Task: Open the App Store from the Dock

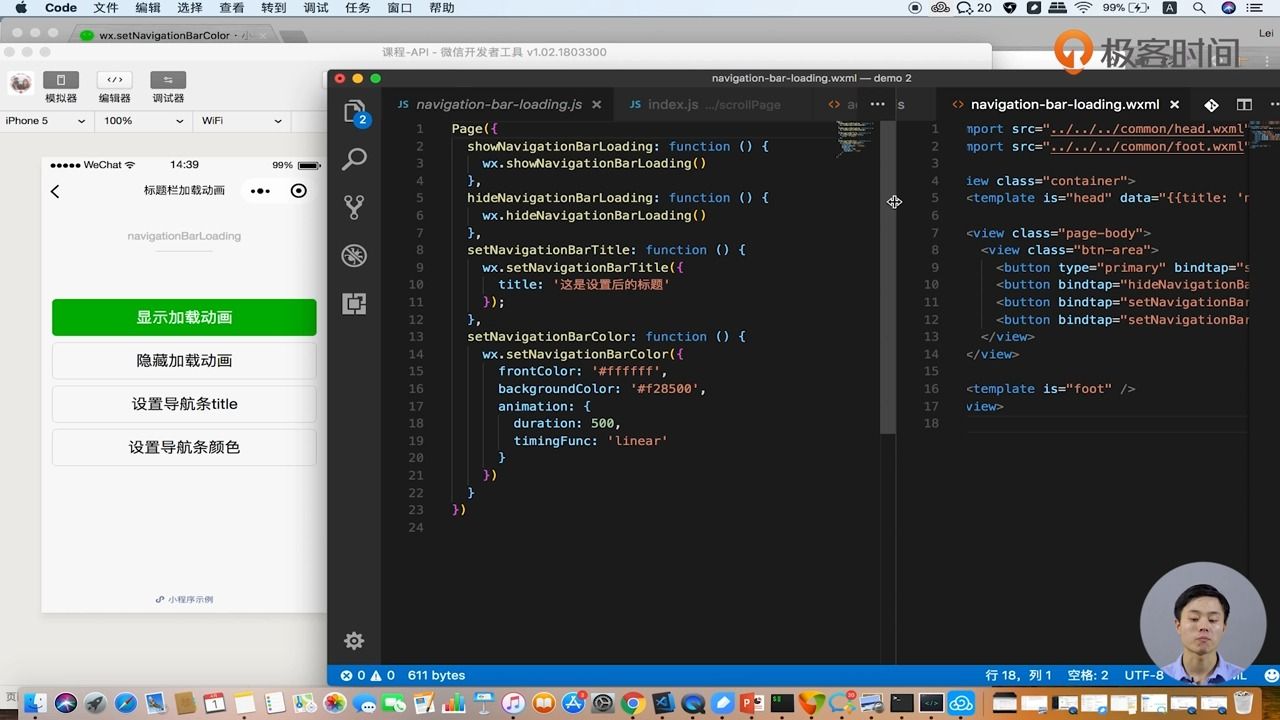Action: (x=573, y=703)
